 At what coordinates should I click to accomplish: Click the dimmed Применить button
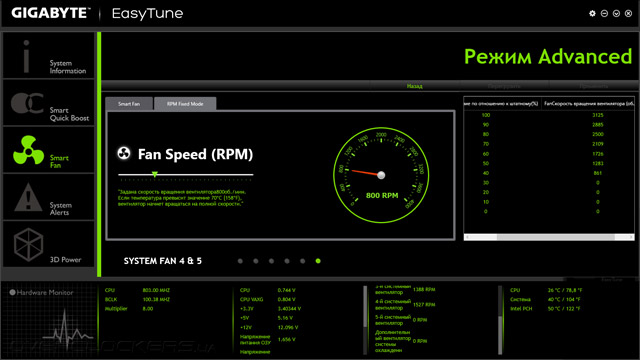[x=593, y=86]
